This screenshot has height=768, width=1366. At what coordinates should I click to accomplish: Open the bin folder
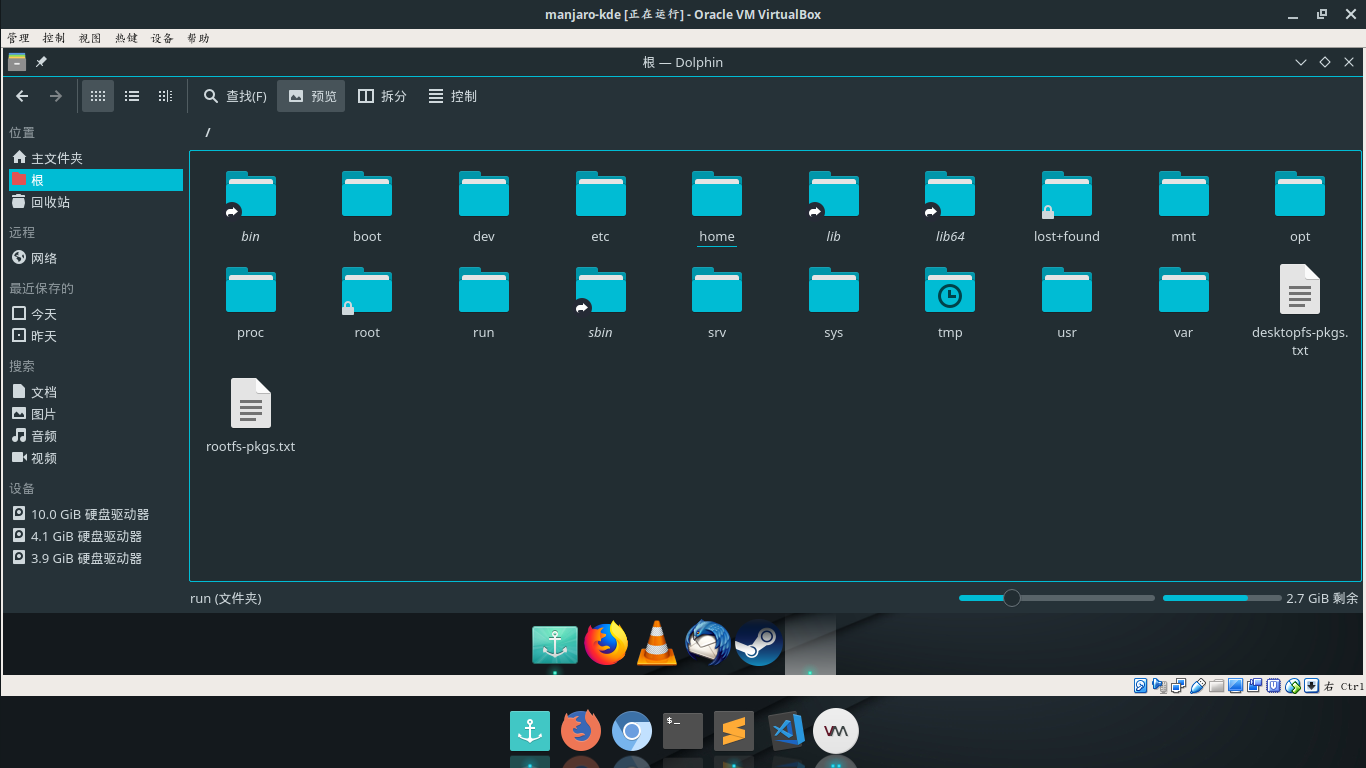tap(251, 207)
